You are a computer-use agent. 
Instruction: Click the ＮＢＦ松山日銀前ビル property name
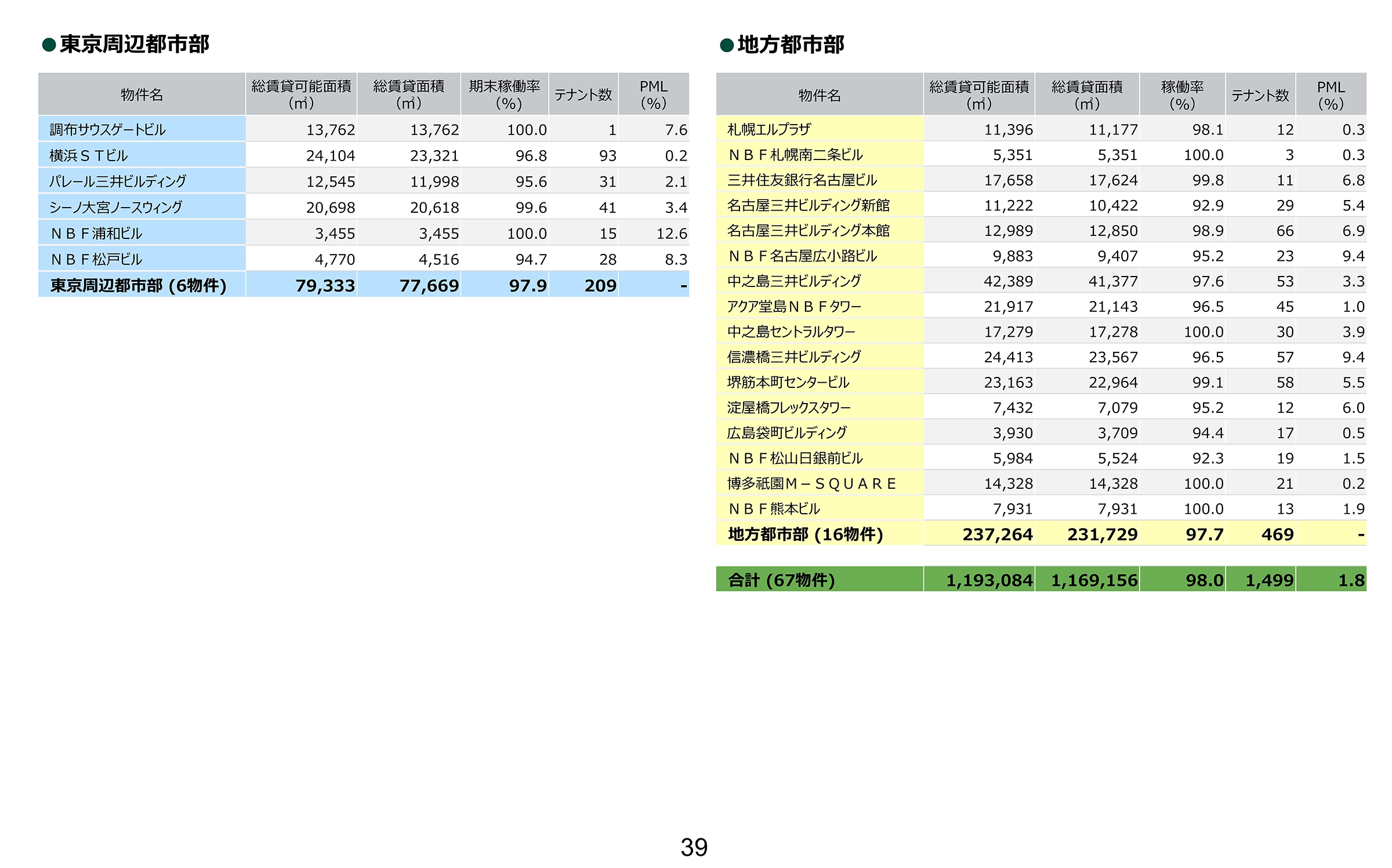pos(795,458)
